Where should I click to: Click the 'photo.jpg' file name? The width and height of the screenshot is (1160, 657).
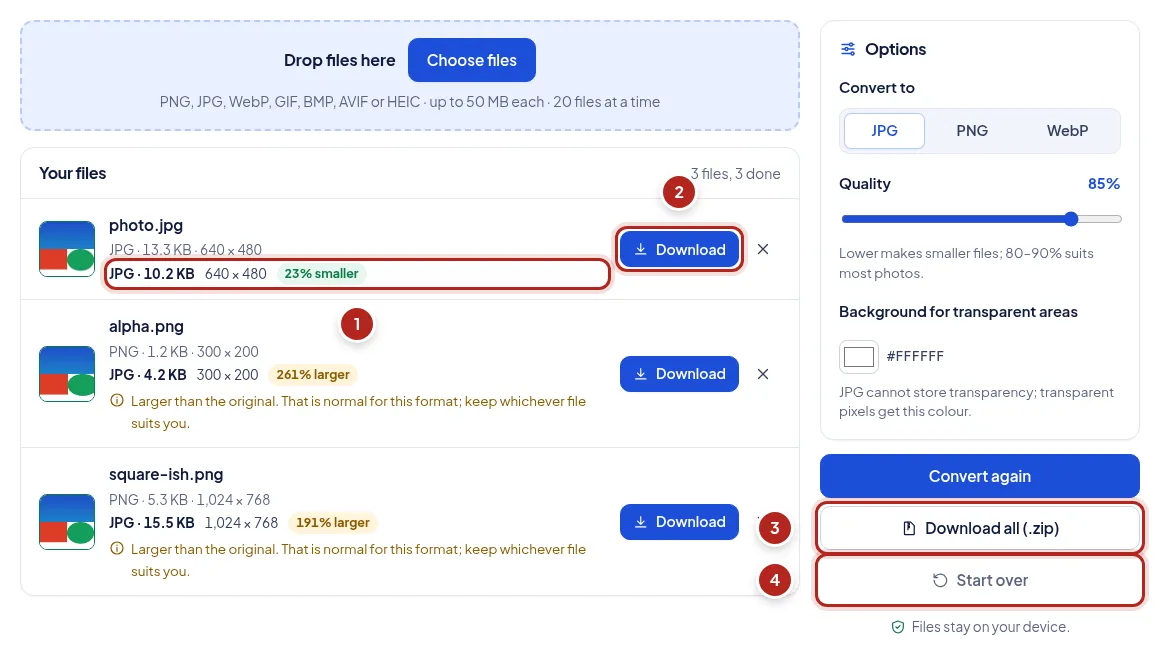click(x=146, y=226)
